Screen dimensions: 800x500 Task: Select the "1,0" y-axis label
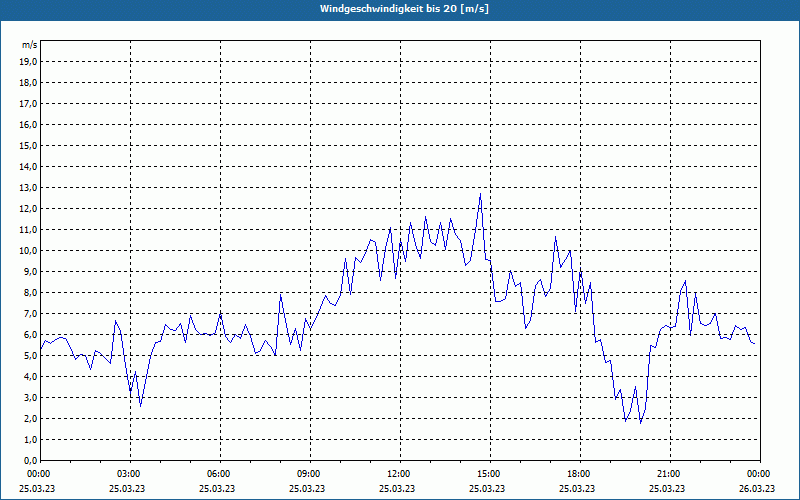pyautogui.click(x=31, y=440)
